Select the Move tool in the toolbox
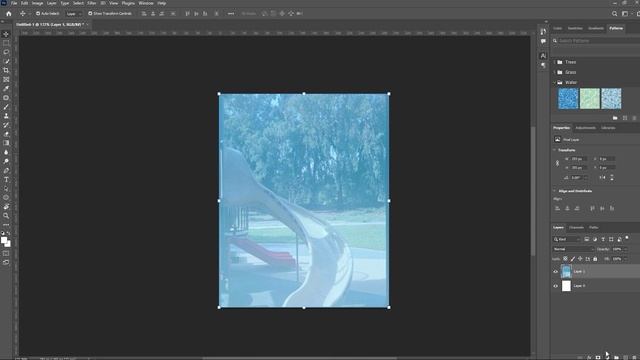The height and width of the screenshot is (360, 640). tap(6, 34)
